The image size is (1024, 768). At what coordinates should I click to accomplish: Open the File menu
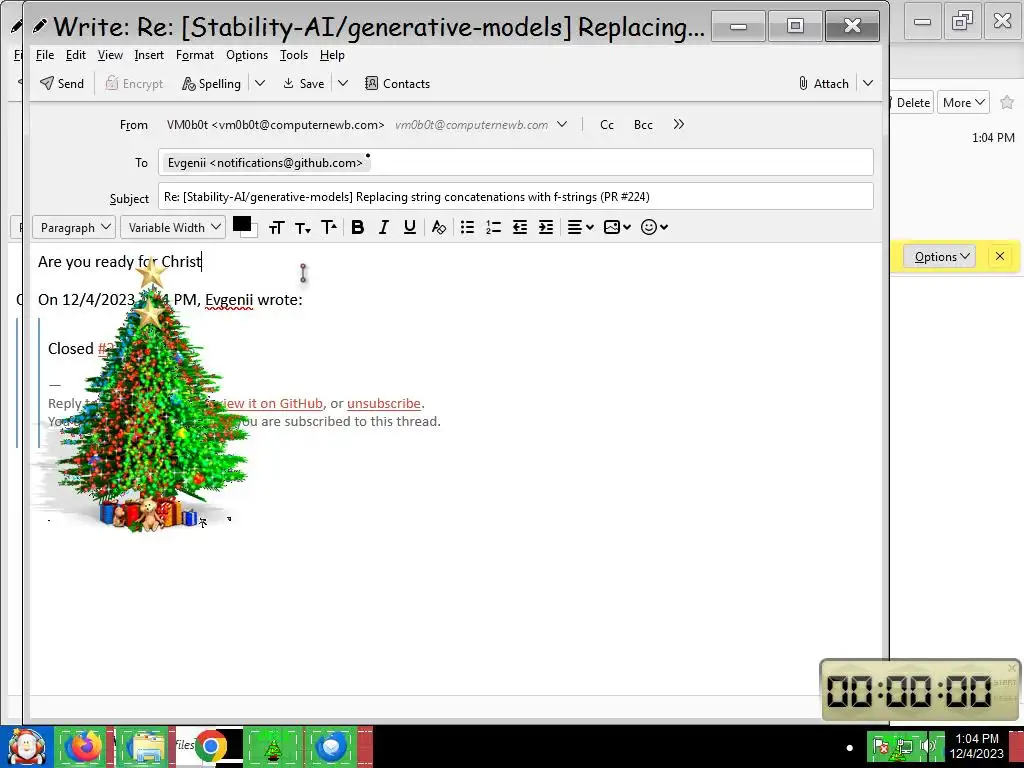(44, 55)
